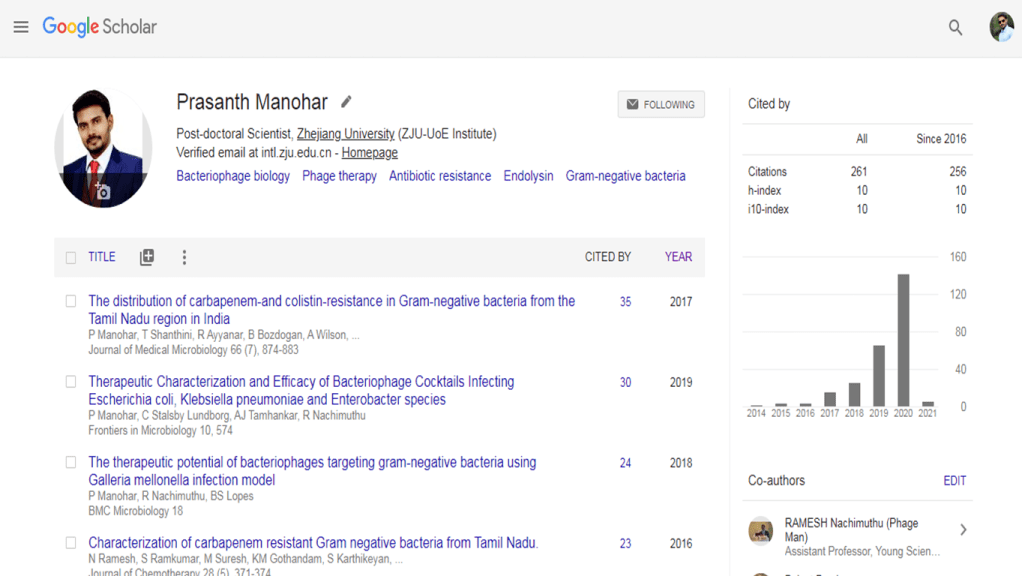Toggle the select-all checkbox beside TITLE

coord(71,258)
